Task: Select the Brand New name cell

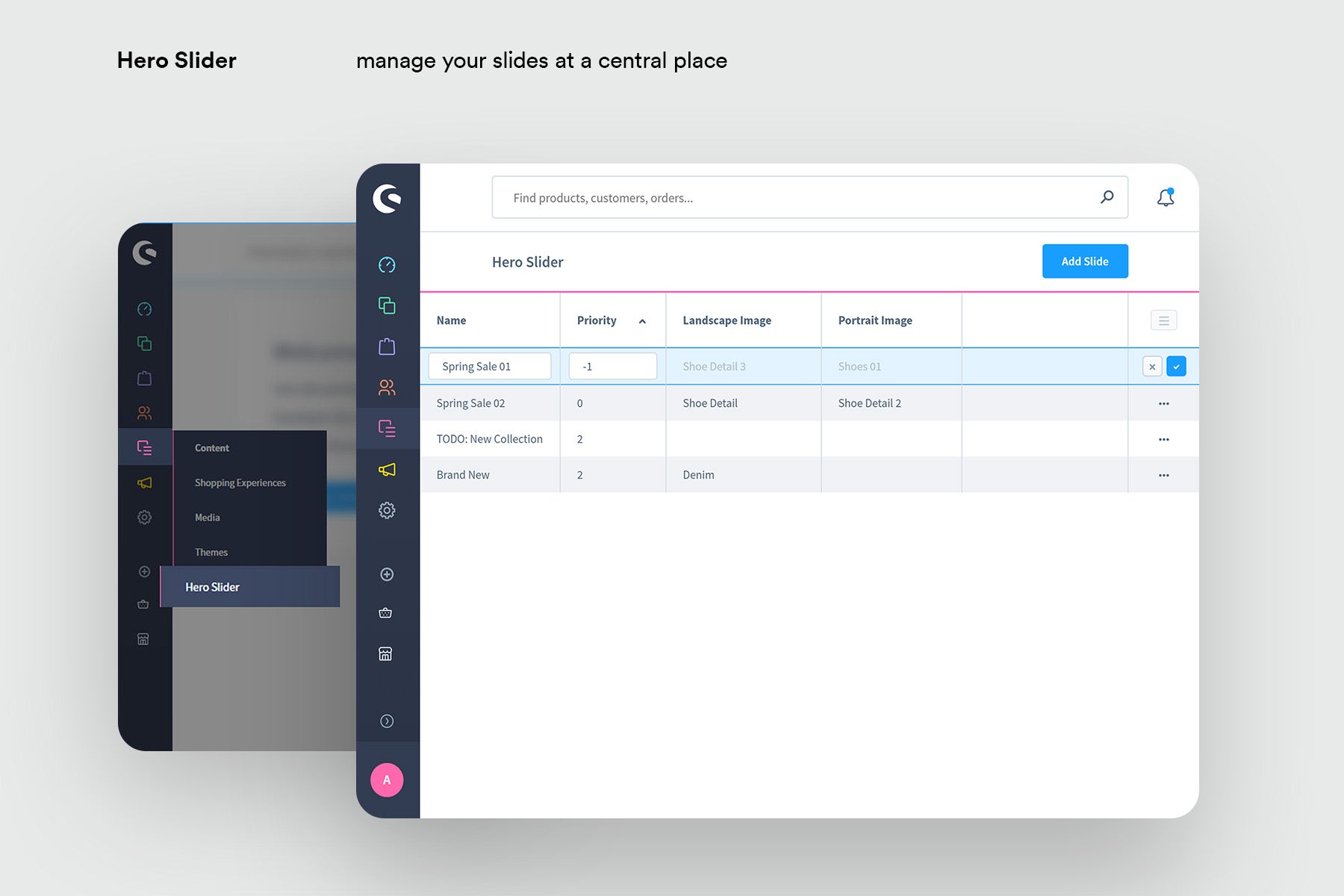Action: [463, 475]
